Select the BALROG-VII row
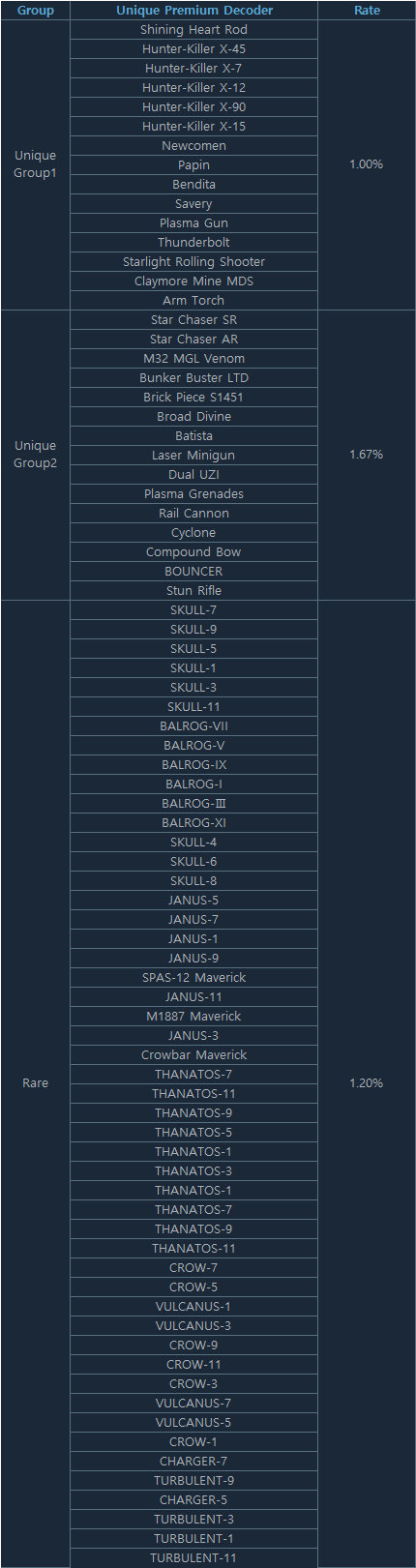This screenshot has width=416, height=1568. 193,726
